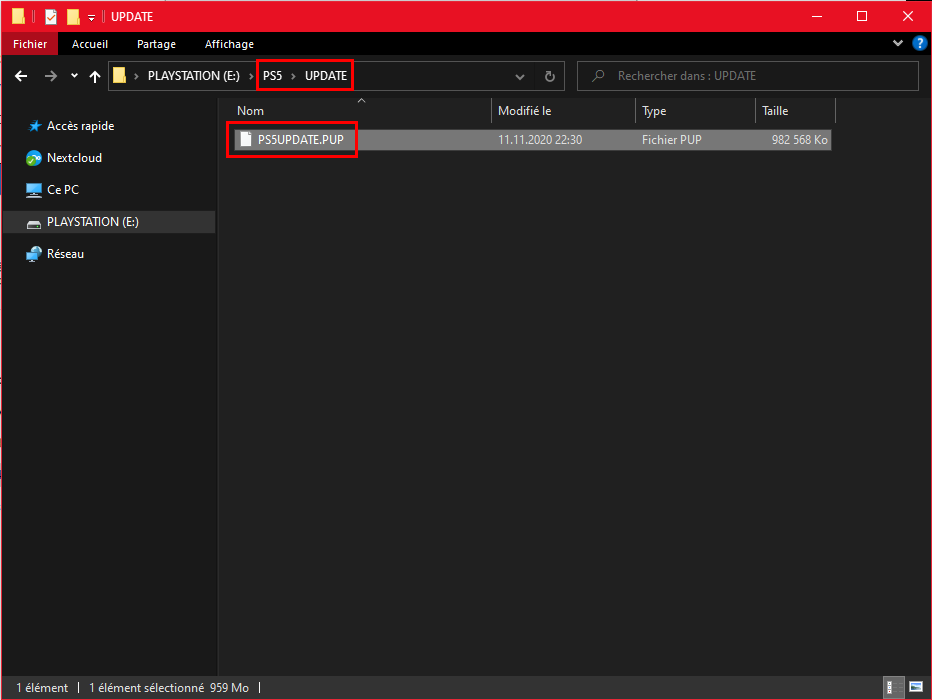
Task: Click the 1 élément sélectionné 959 Mo status text
Action: tap(169, 688)
